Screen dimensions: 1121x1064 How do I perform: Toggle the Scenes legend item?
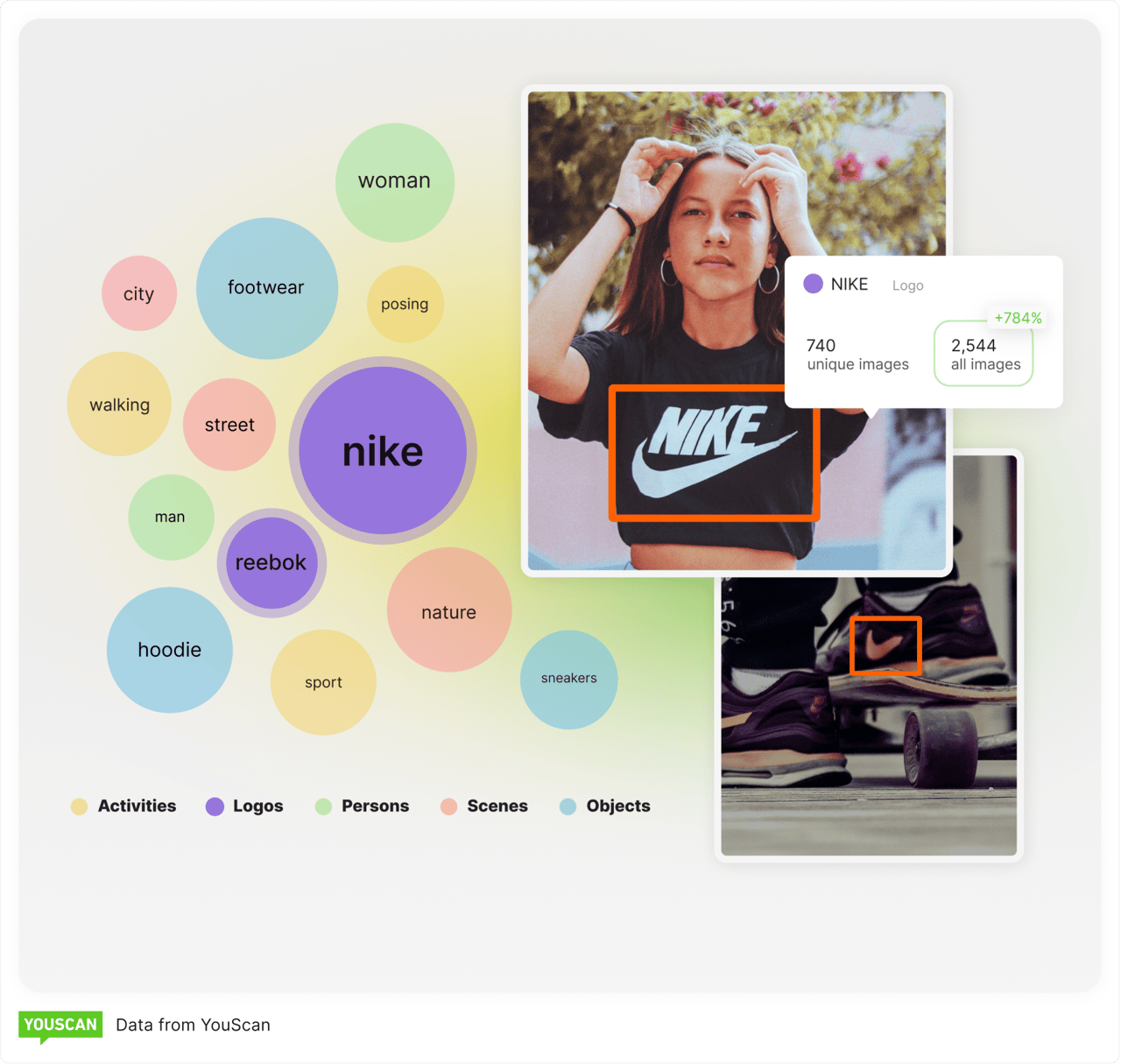[x=484, y=807]
